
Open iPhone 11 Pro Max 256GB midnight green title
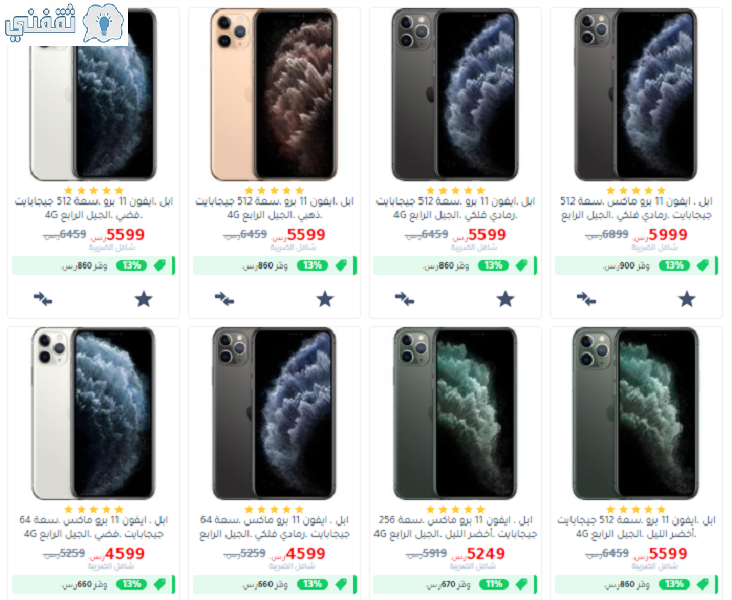pos(455,527)
